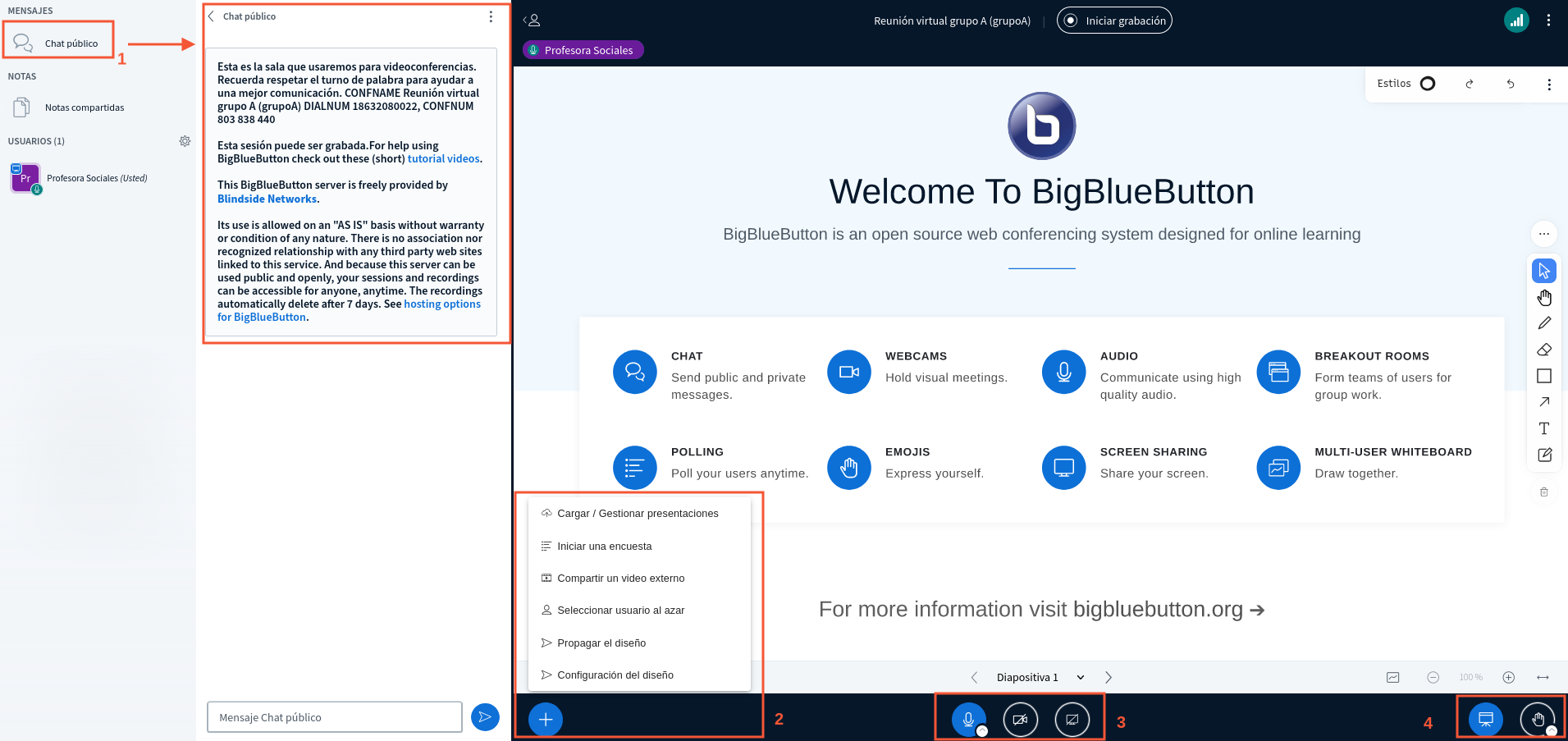Select the arrow drawing tool

(x=1544, y=402)
